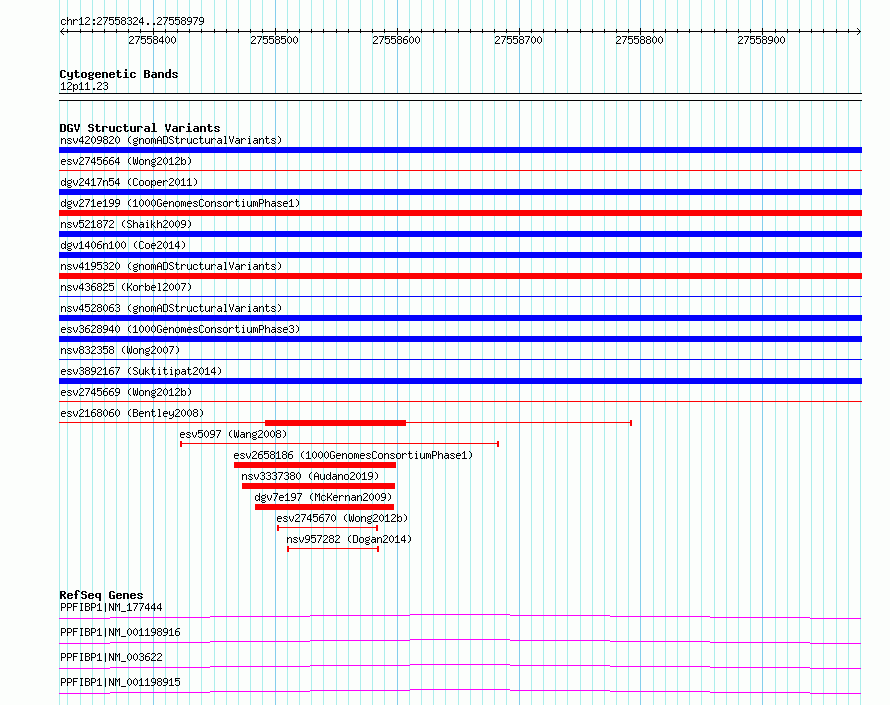Image resolution: width=890 pixels, height=705 pixels.
Task: Click nsv4528063 gnomADStructuralVariants label
Action: [171, 308]
